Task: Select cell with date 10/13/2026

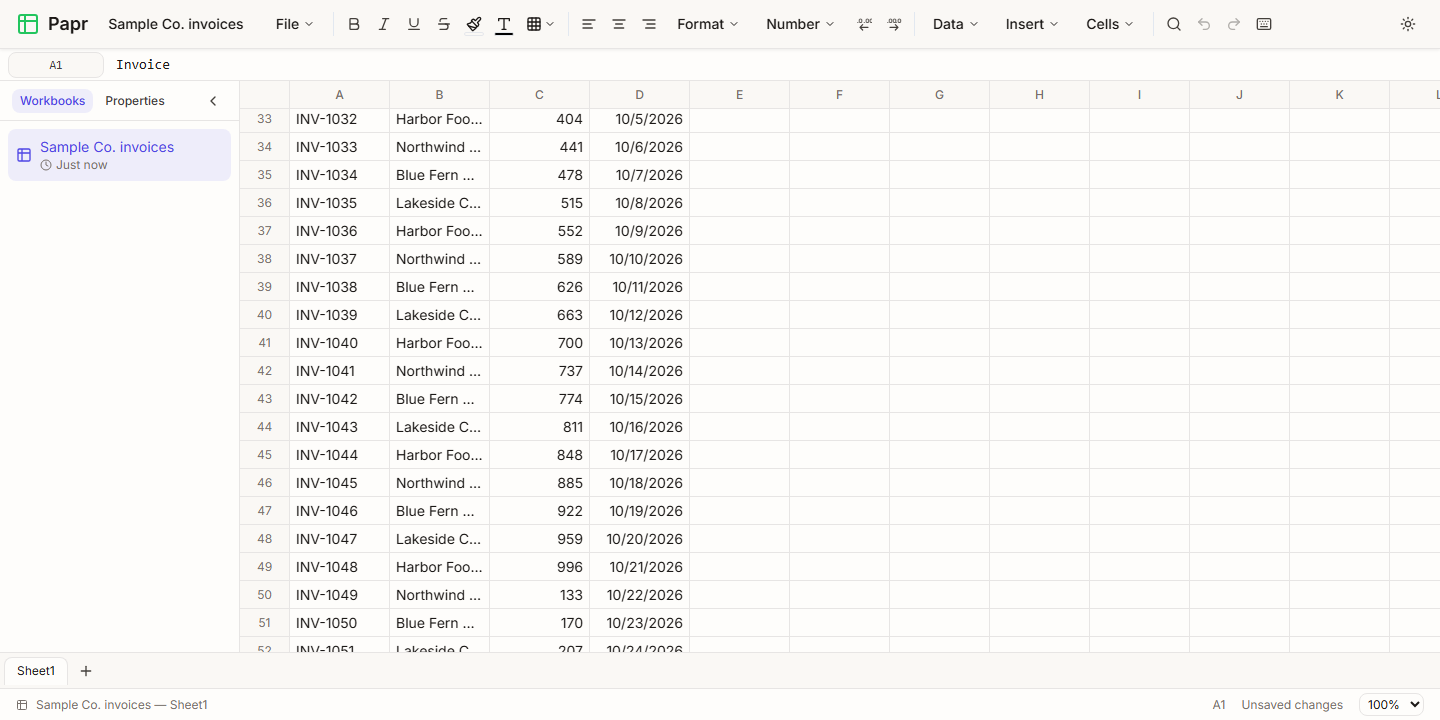Action: (x=640, y=343)
